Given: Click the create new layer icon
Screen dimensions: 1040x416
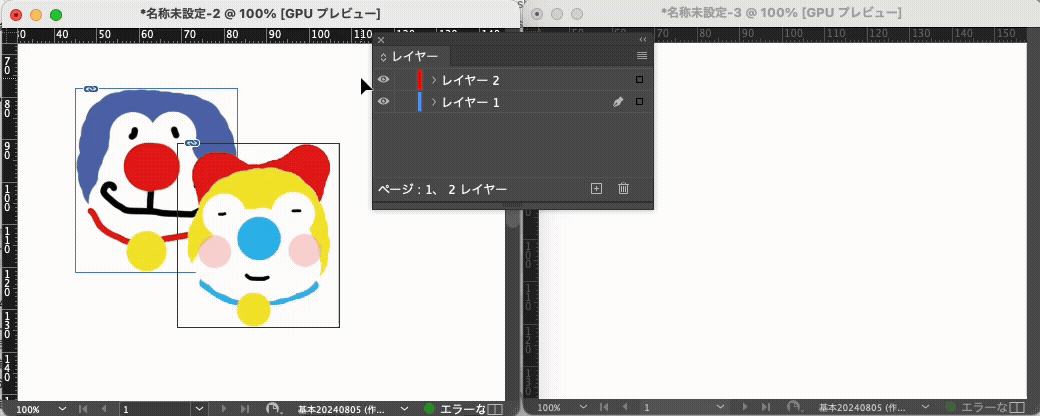Looking at the screenshot, I should coord(596,188).
